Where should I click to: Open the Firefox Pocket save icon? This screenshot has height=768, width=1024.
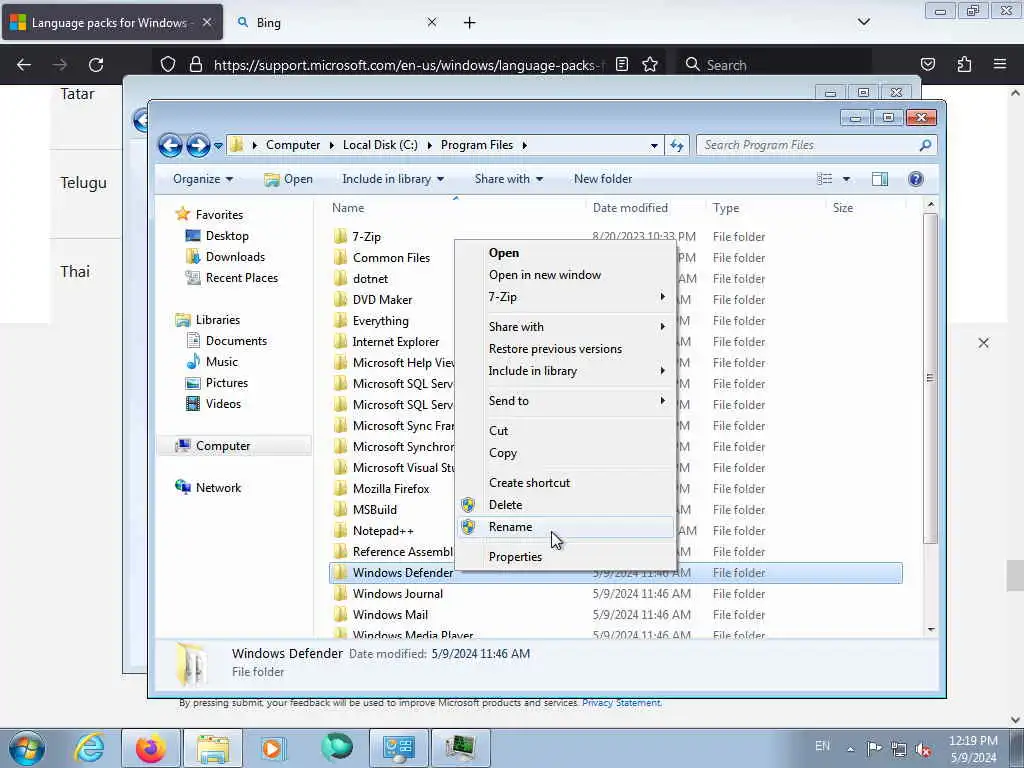click(x=928, y=65)
